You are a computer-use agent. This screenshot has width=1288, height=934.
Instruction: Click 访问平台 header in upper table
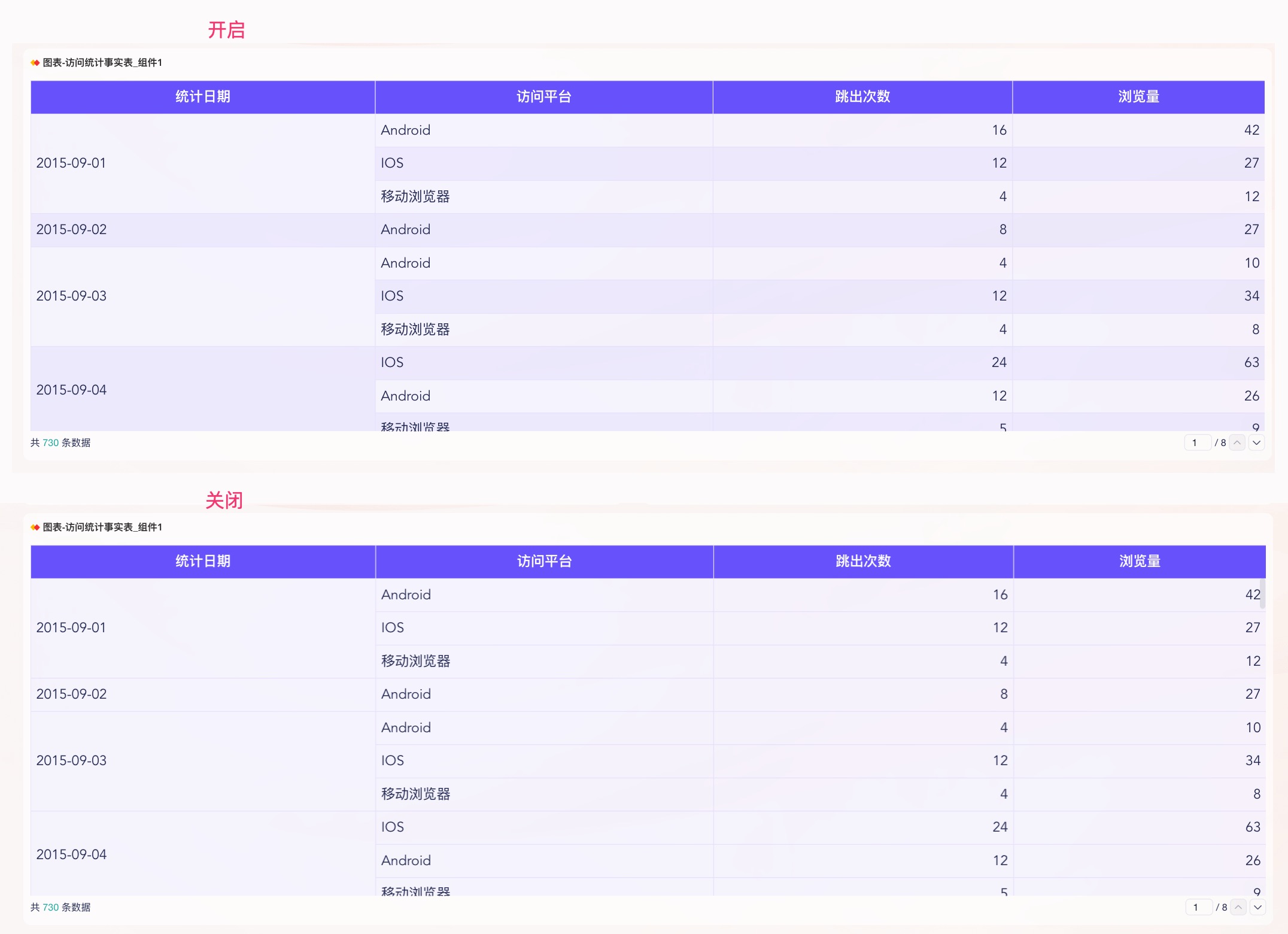(x=544, y=97)
